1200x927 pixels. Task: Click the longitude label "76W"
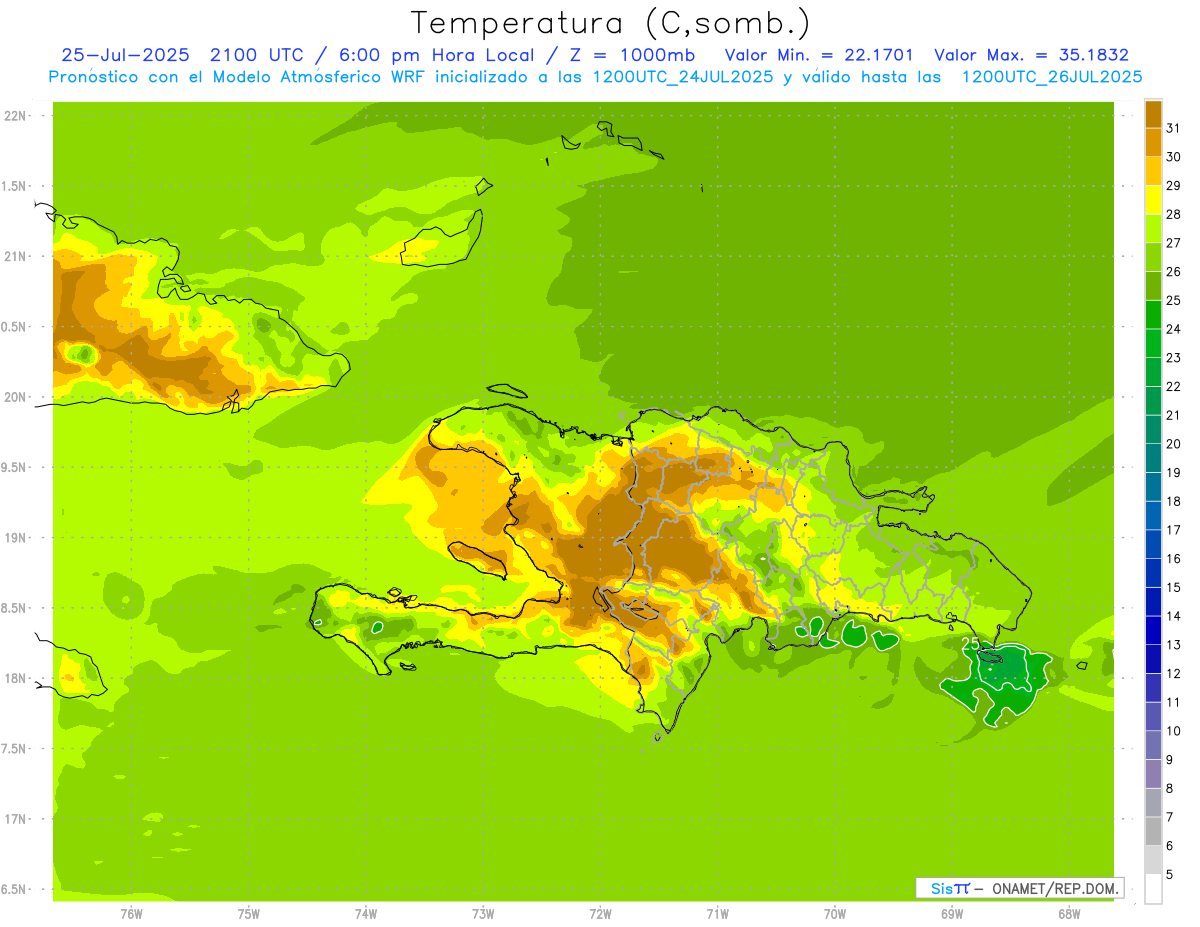point(131,913)
